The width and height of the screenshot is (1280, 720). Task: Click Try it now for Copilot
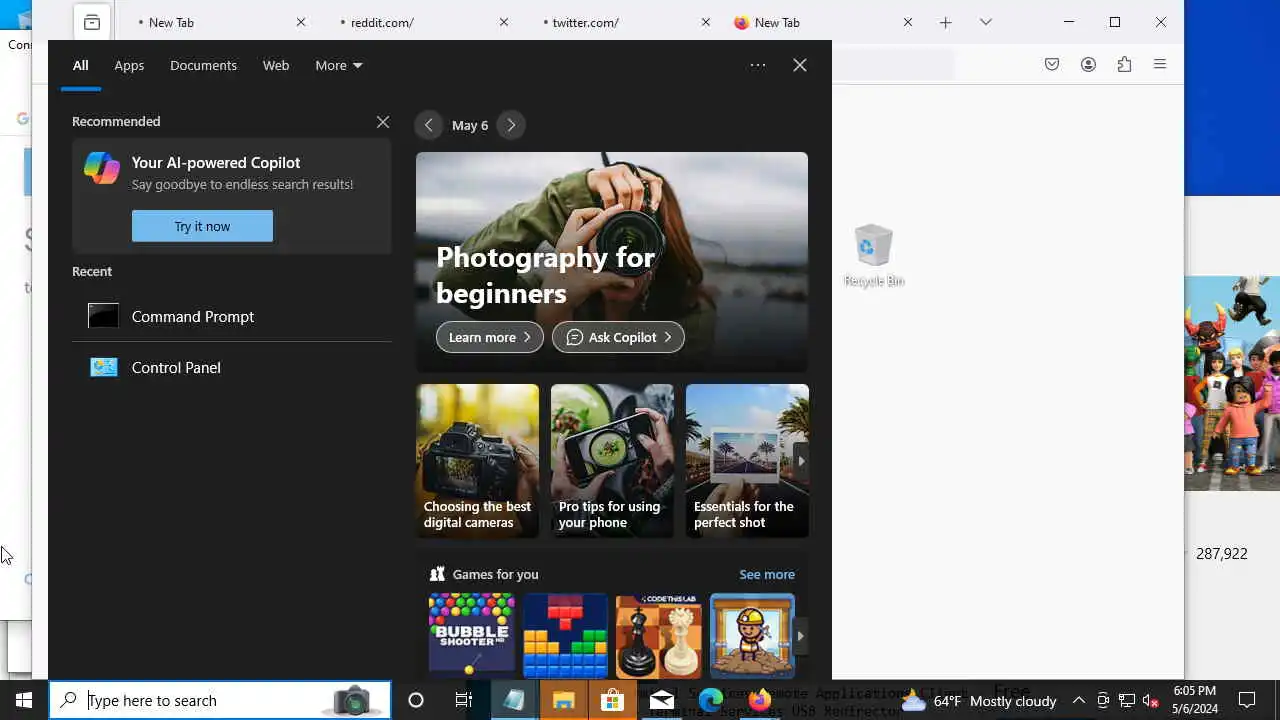click(x=202, y=226)
